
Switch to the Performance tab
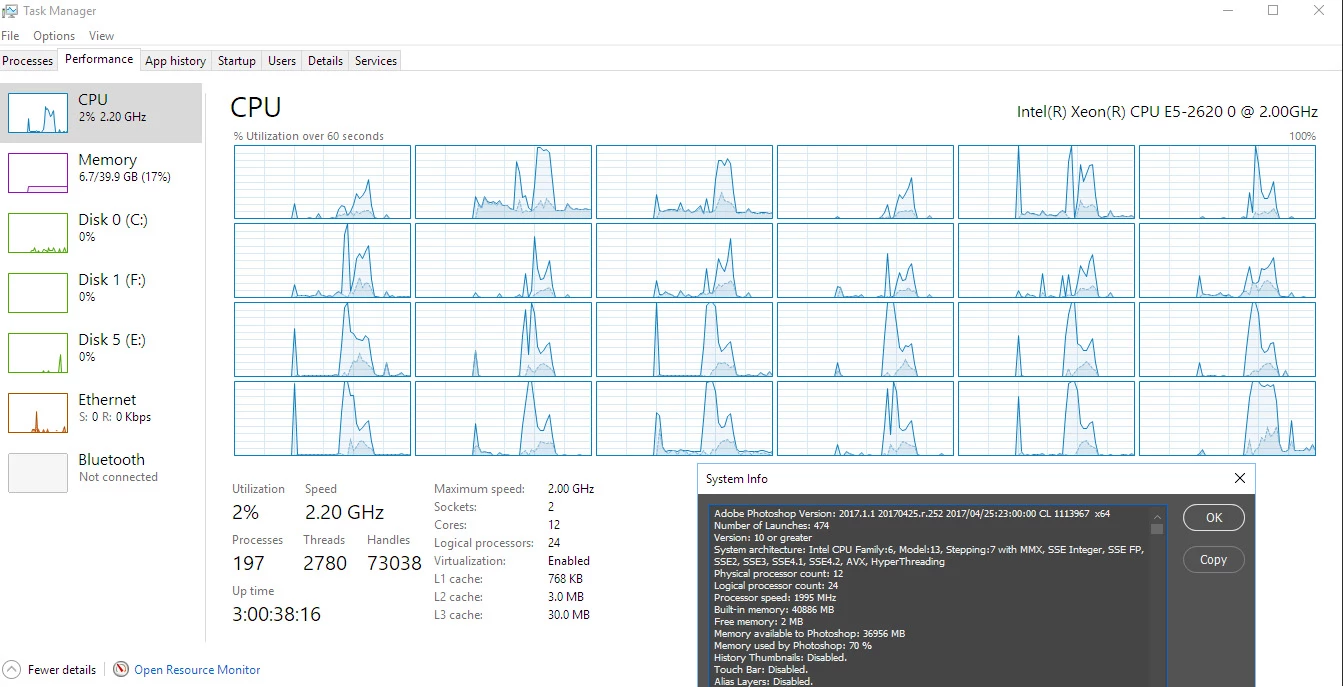tap(99, 60)
